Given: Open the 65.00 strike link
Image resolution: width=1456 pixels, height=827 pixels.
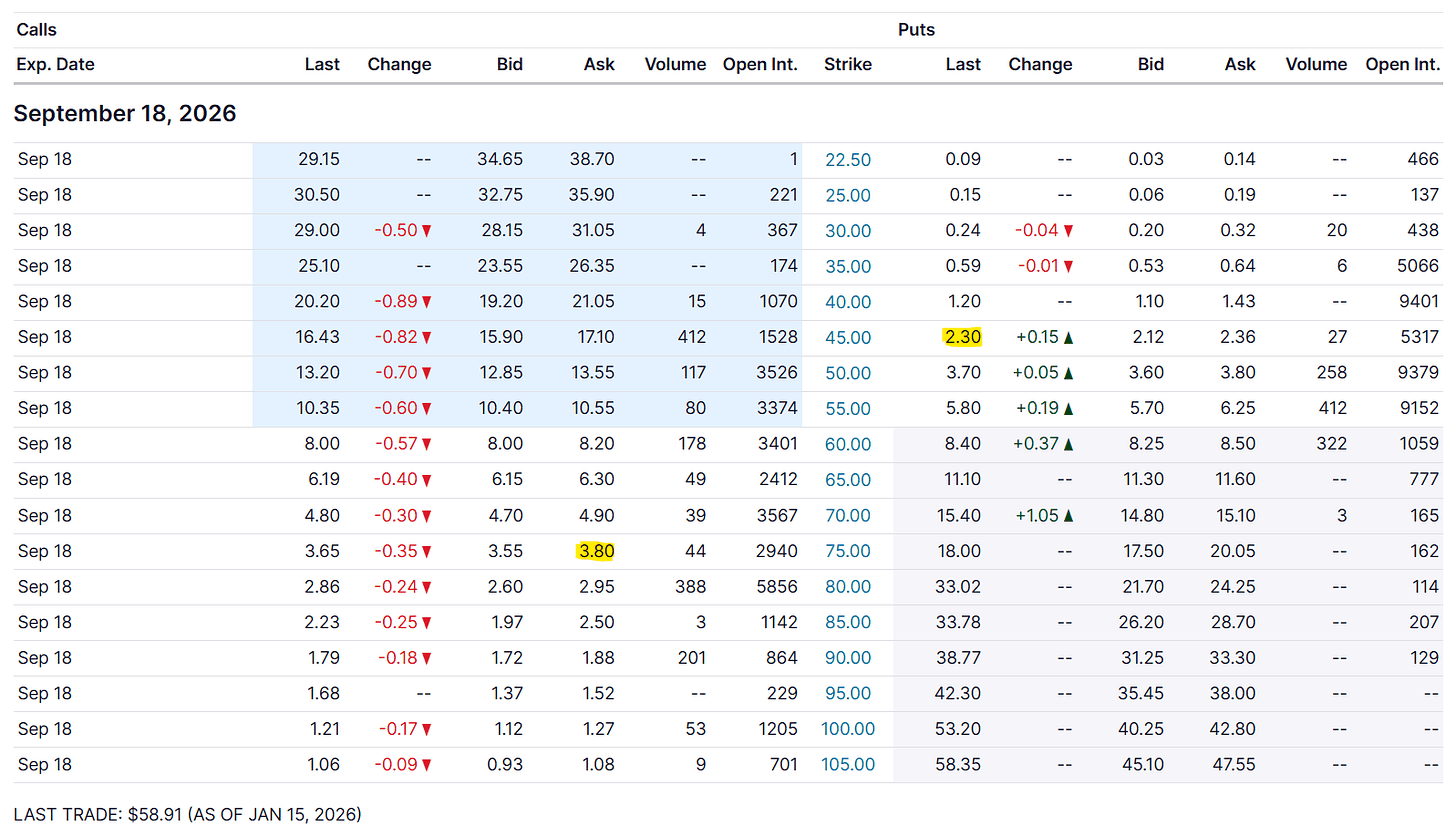Looking at the screenshot, I should (x=847, y=480).
